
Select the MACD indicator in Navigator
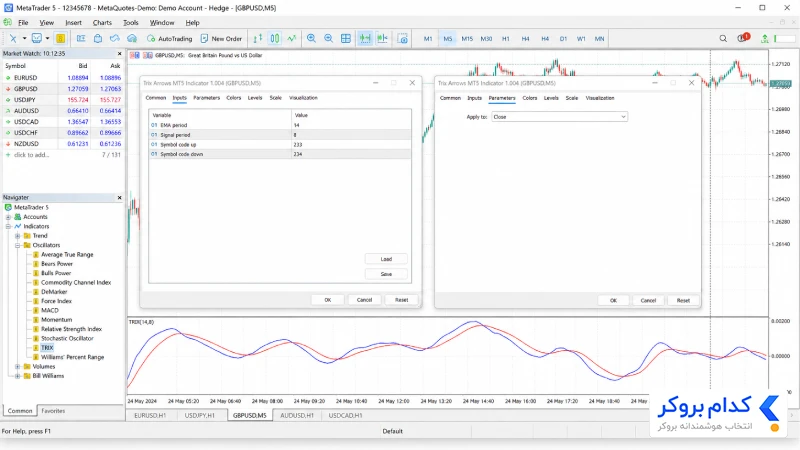pyautogui.click(x=49, y=310)
